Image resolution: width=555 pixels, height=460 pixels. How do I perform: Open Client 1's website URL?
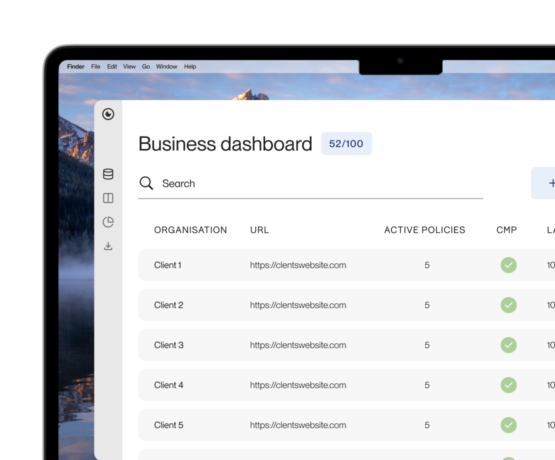point(298,265)
